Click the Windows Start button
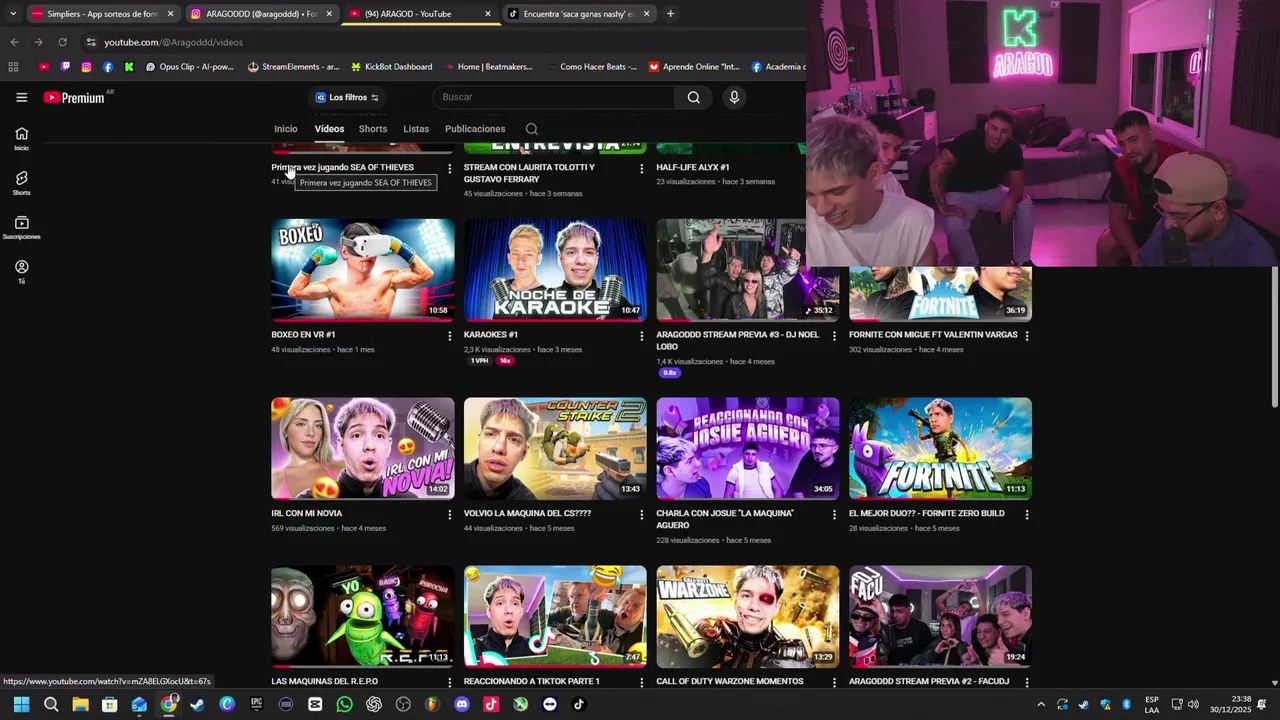The width and height of the screenshot is (1280, 720). point(21,704)
